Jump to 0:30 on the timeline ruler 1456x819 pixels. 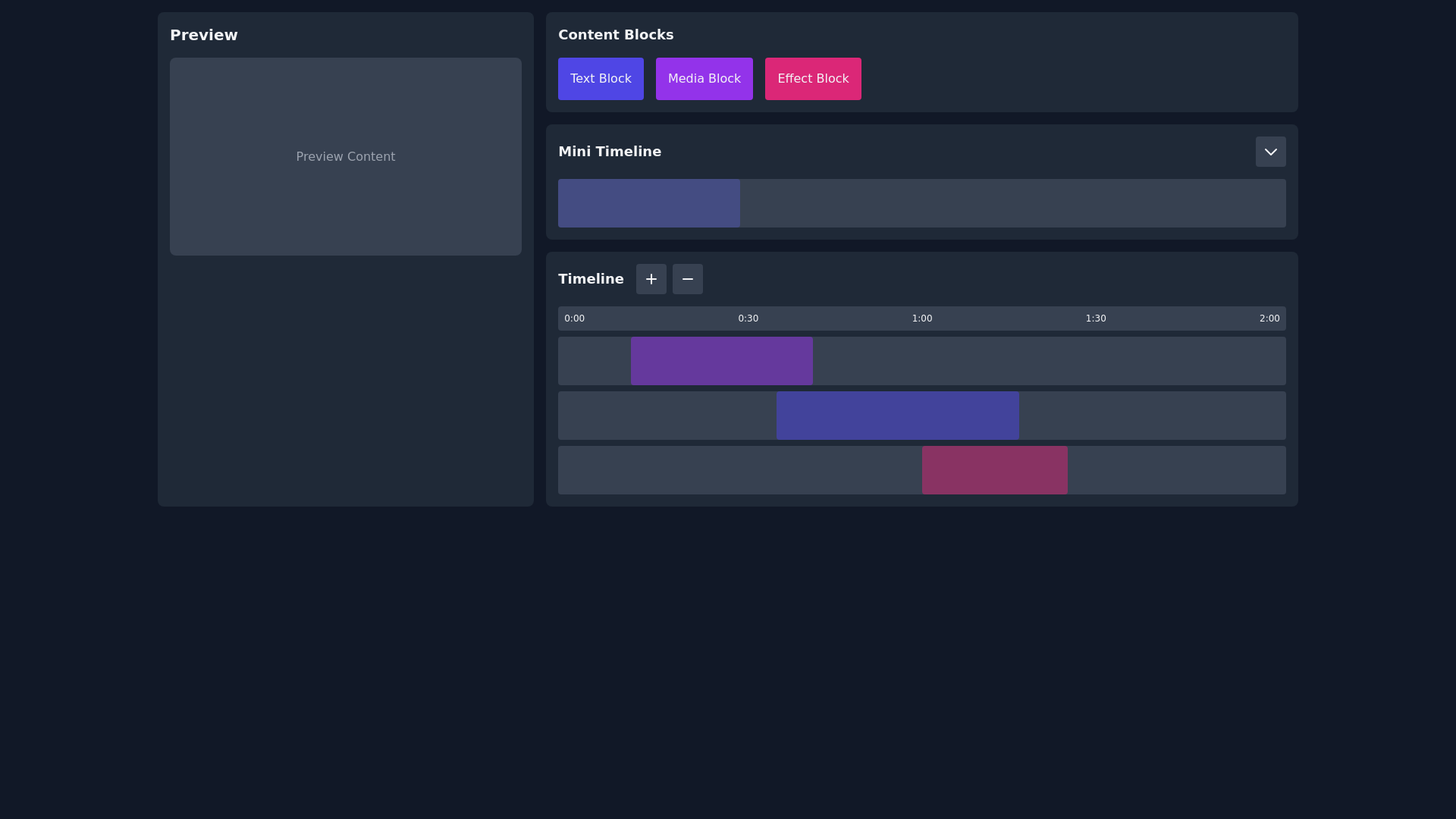tap(748, 318)
